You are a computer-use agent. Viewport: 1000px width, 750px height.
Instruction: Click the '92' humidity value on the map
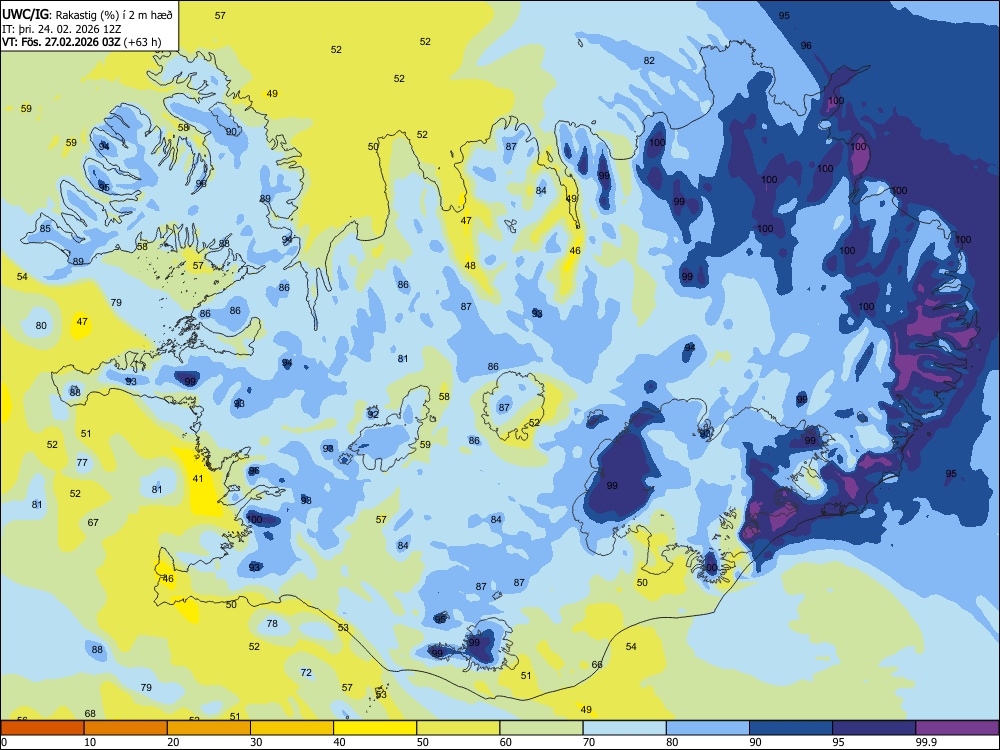click(373, 414)
